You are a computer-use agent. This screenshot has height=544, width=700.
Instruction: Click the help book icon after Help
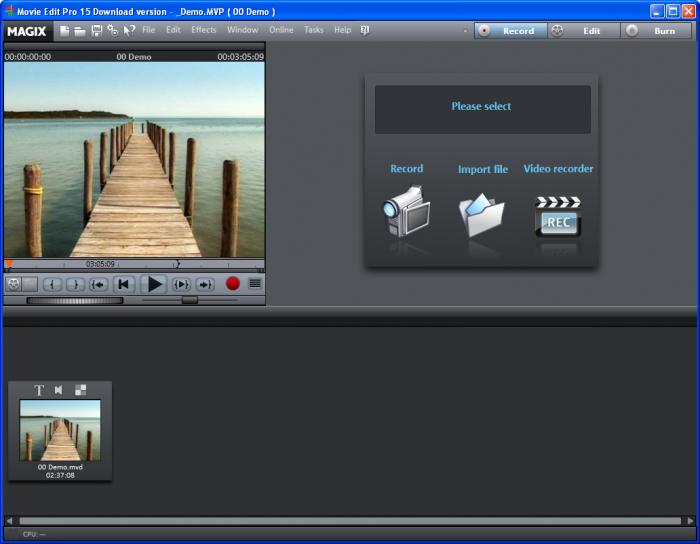[x=365, y=30]
